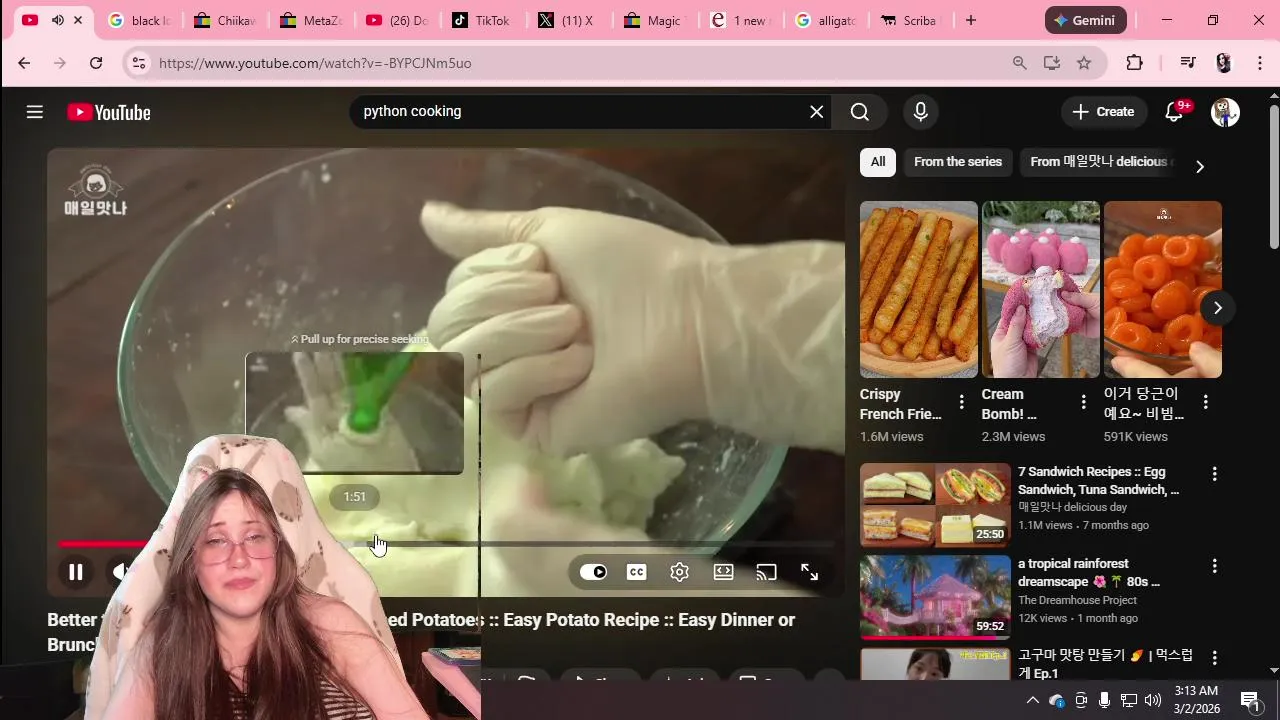The height and width of the screenshot is (720, 1280).
Task: Go to the YouTube home logo
Action: [109, 112]
